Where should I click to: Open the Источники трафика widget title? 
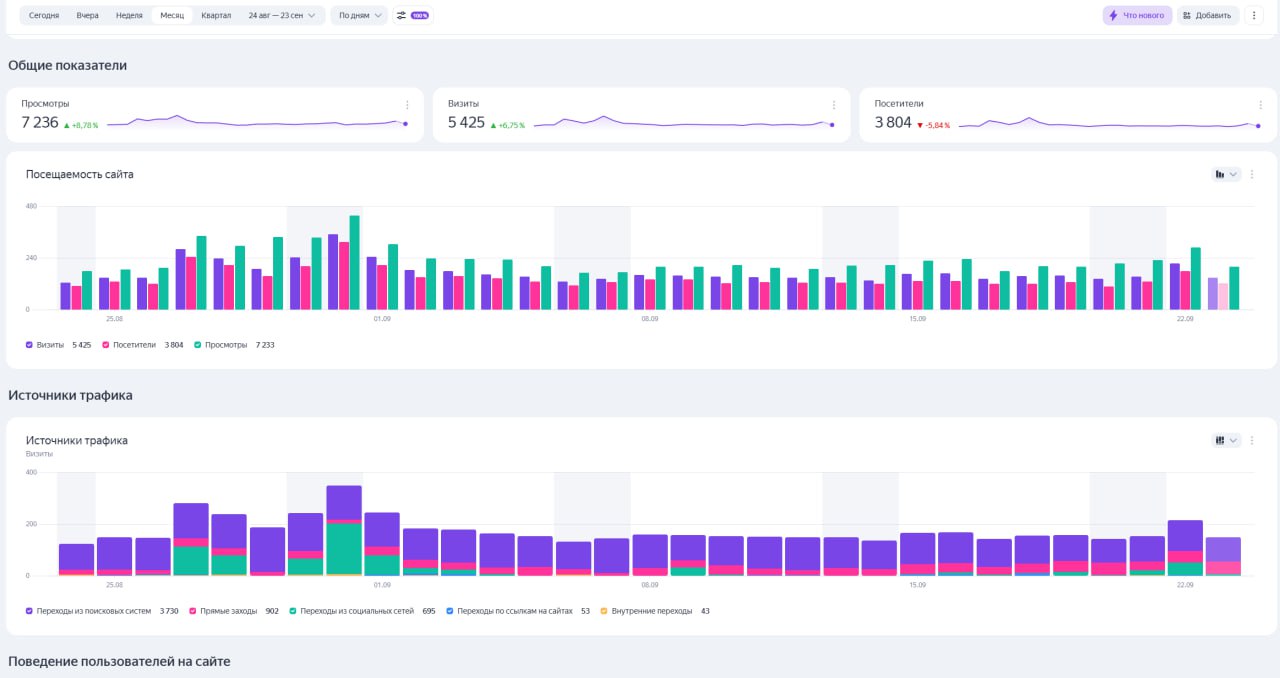point(77,440)
